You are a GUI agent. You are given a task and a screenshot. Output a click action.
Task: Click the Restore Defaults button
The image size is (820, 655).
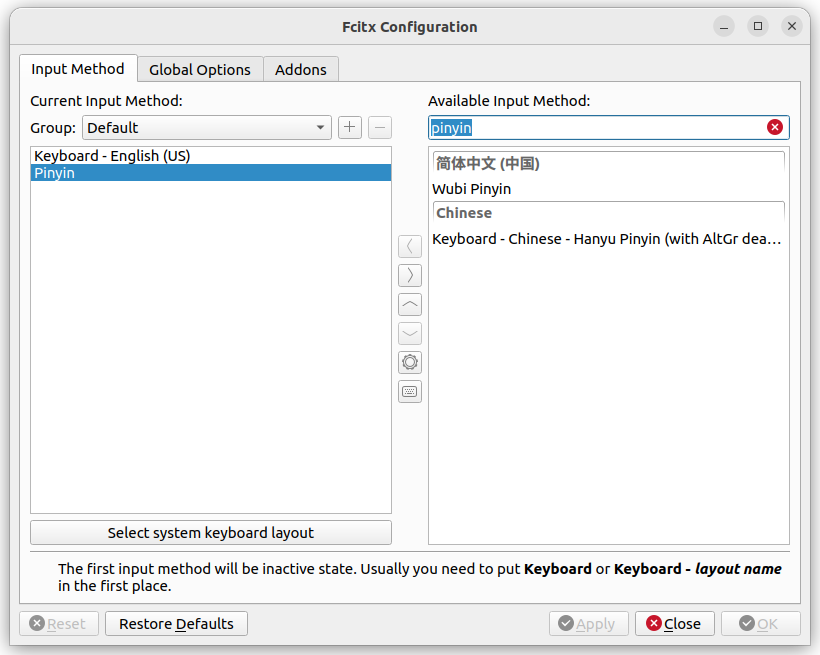point(176,624)
